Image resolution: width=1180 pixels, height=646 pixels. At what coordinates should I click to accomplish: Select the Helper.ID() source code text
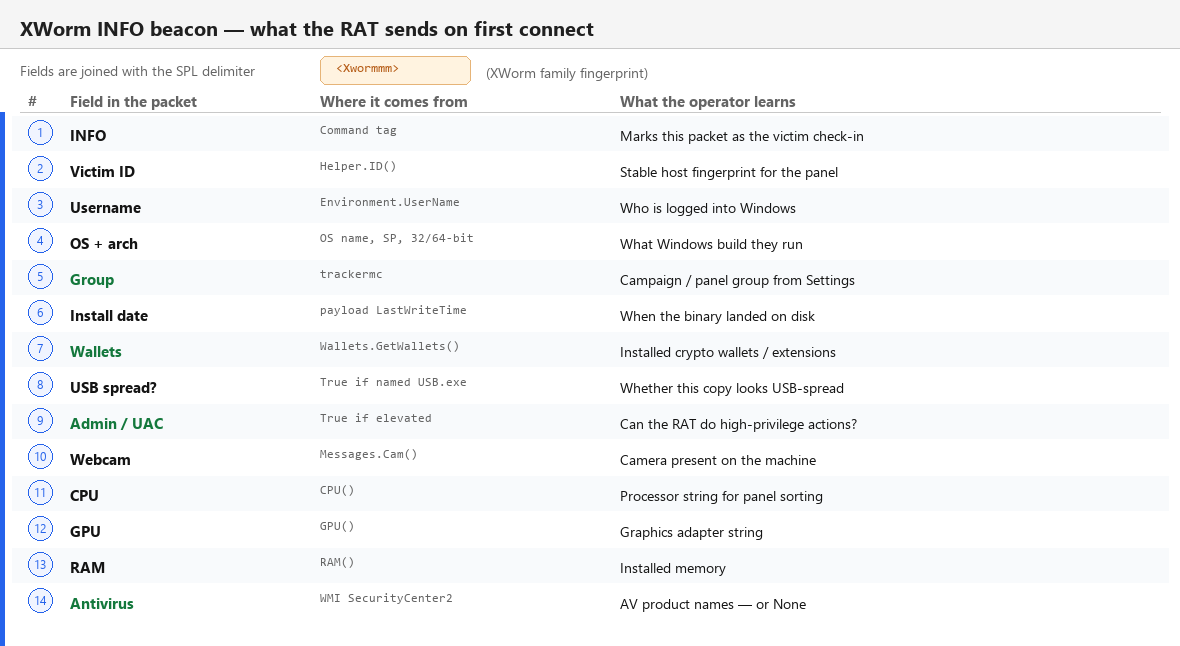(357, 166)
